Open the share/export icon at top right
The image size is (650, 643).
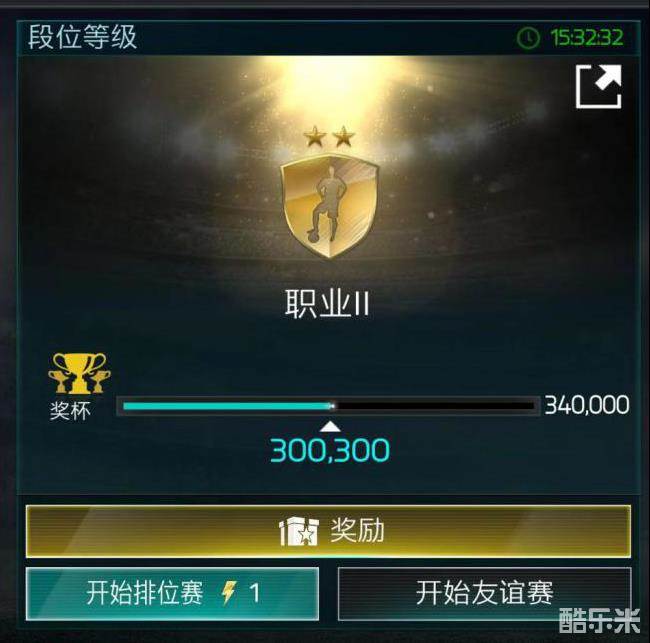tap(599, 87)
